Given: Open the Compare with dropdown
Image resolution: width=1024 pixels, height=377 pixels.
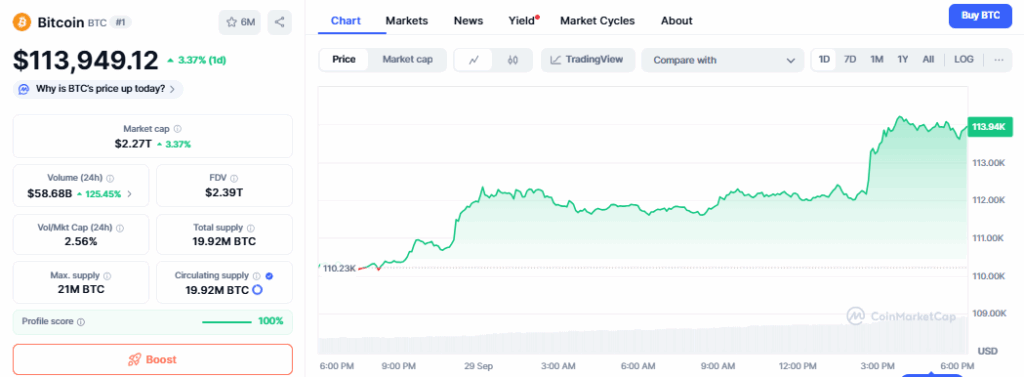Looking at the screenshot, I should coord(723,60).
